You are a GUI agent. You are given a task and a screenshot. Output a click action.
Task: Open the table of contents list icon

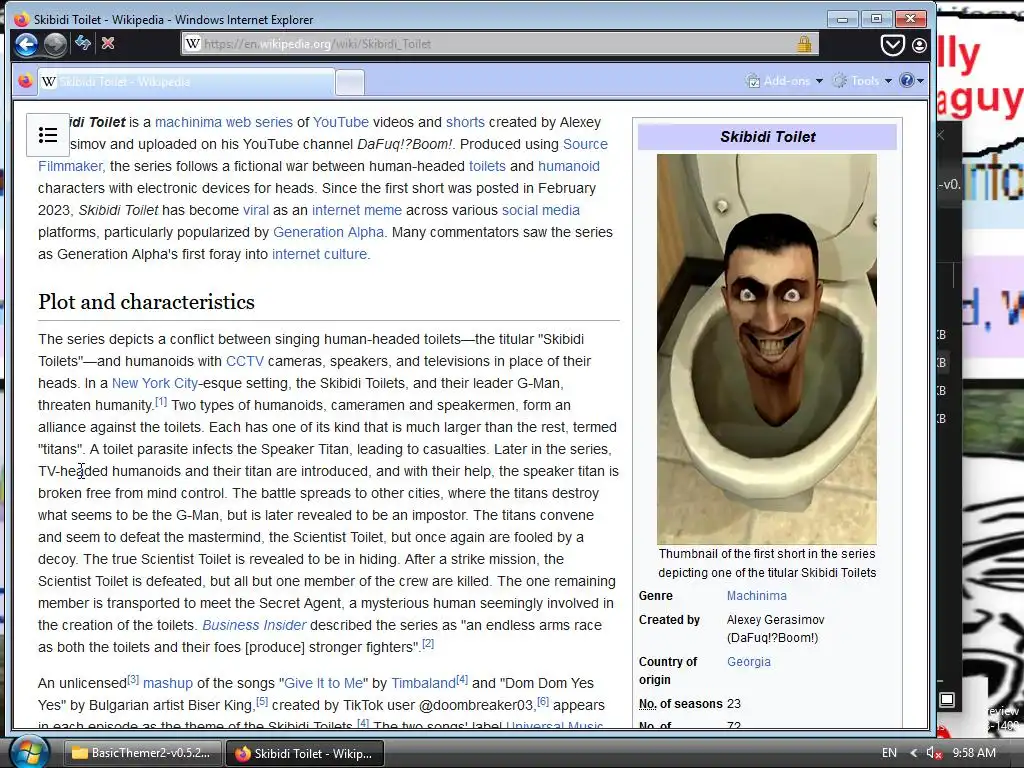48,135
